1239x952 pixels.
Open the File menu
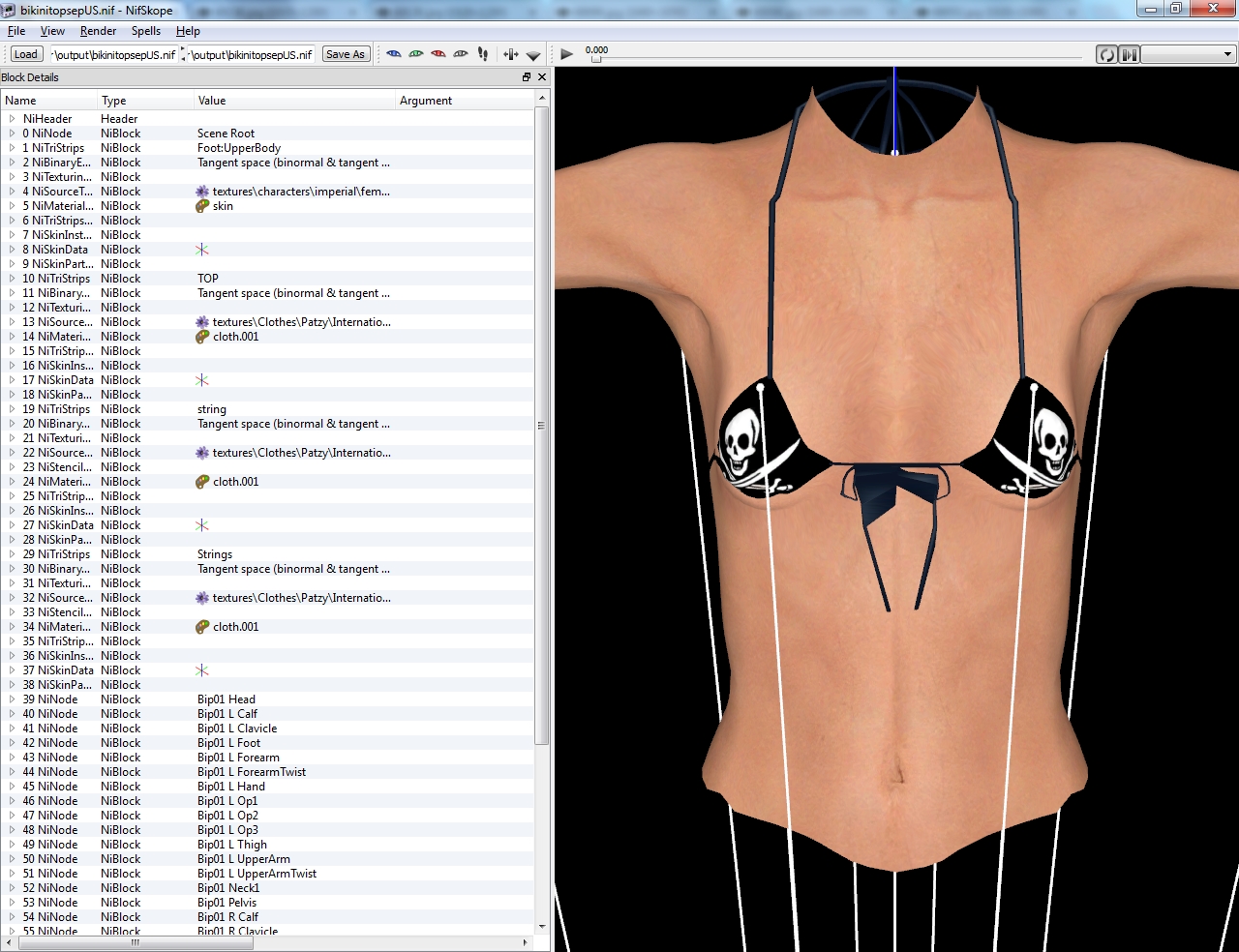(16, 31)
